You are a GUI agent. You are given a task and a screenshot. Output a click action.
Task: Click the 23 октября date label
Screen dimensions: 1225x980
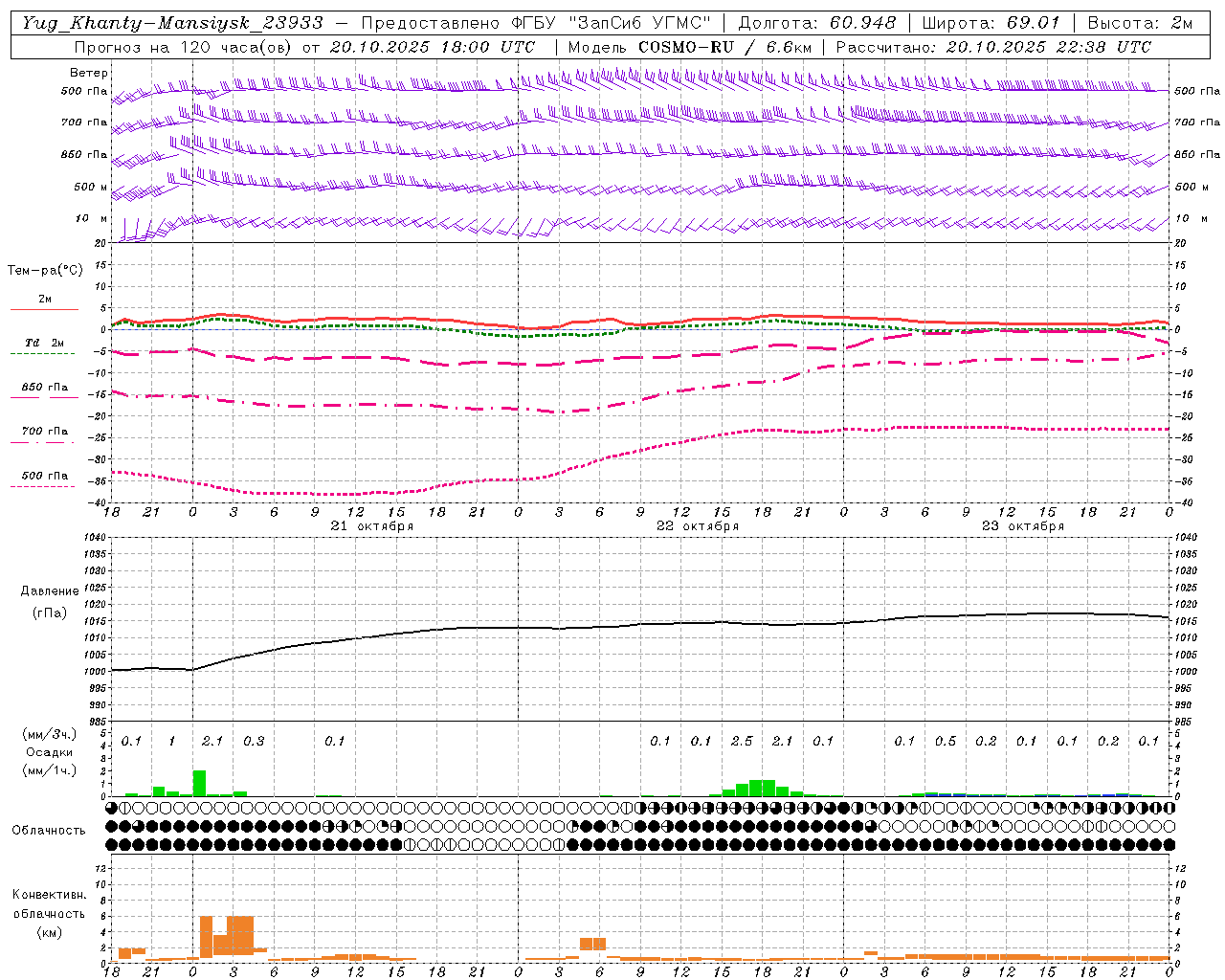(x=1022, y=526)
